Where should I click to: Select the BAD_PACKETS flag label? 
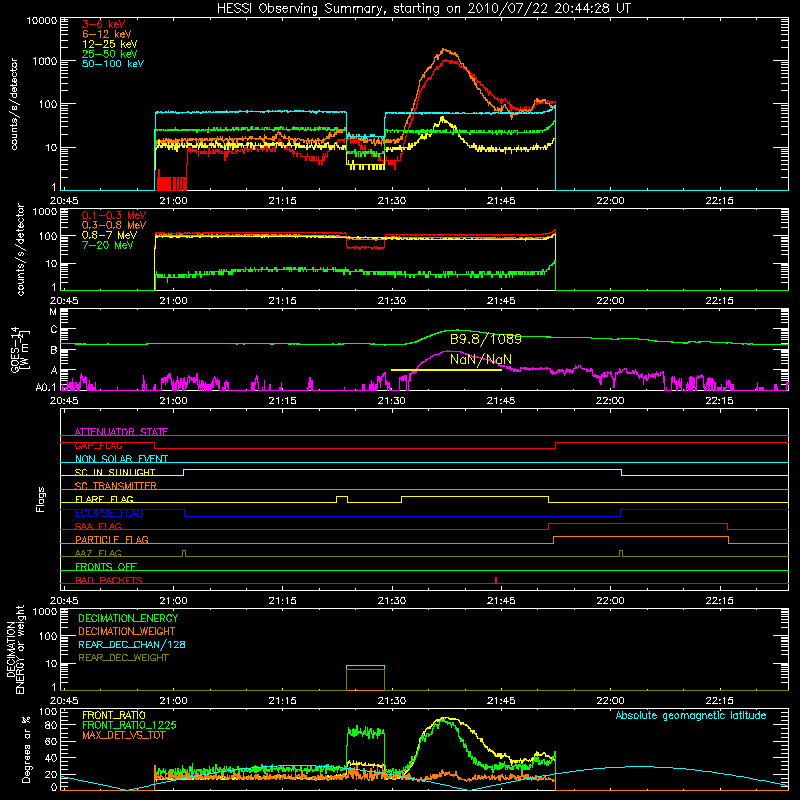click(109, 580)
